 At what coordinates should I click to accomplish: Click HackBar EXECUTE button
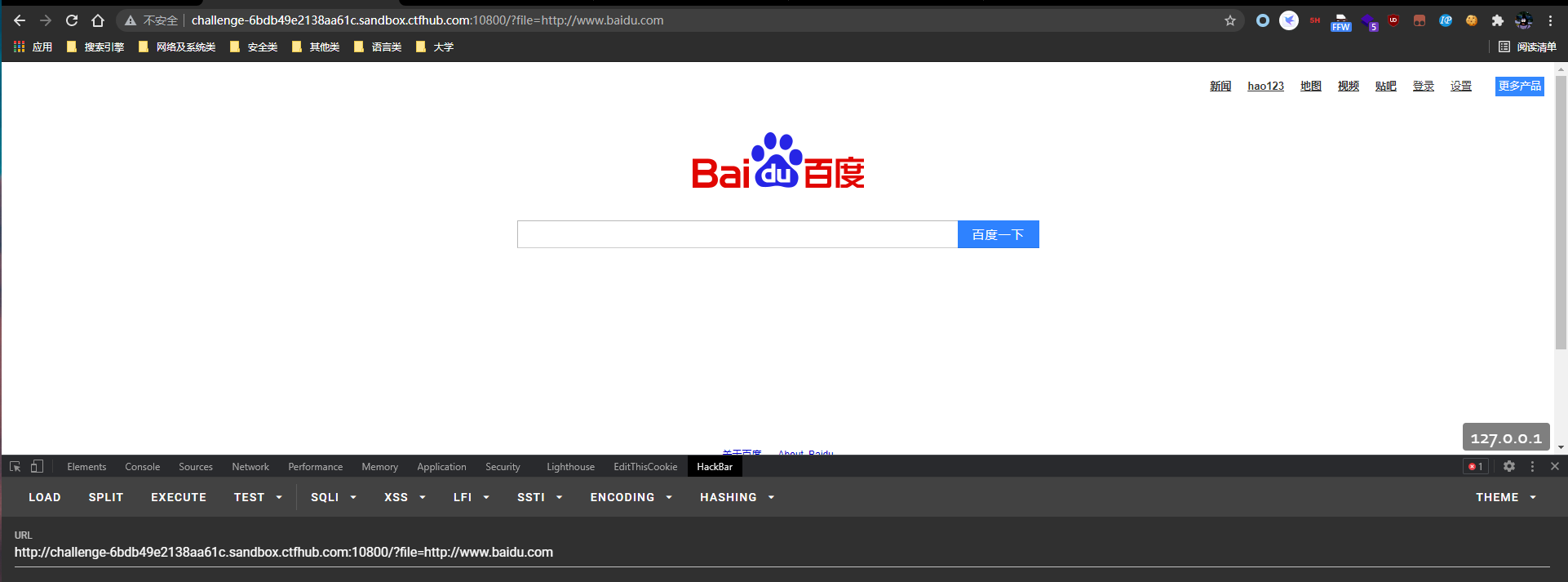click(179, 497)
